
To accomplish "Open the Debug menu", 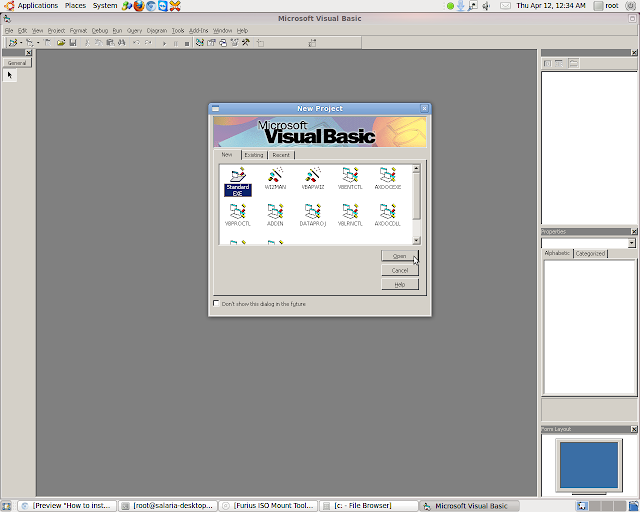I will [x=100, y=31].
